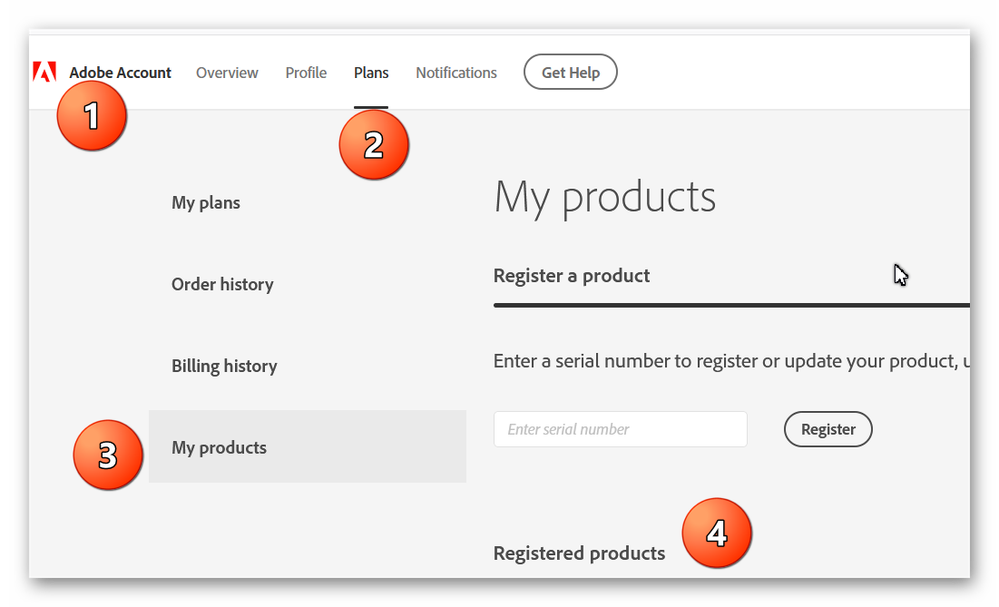Go to the Profile tab

point(306,73)
